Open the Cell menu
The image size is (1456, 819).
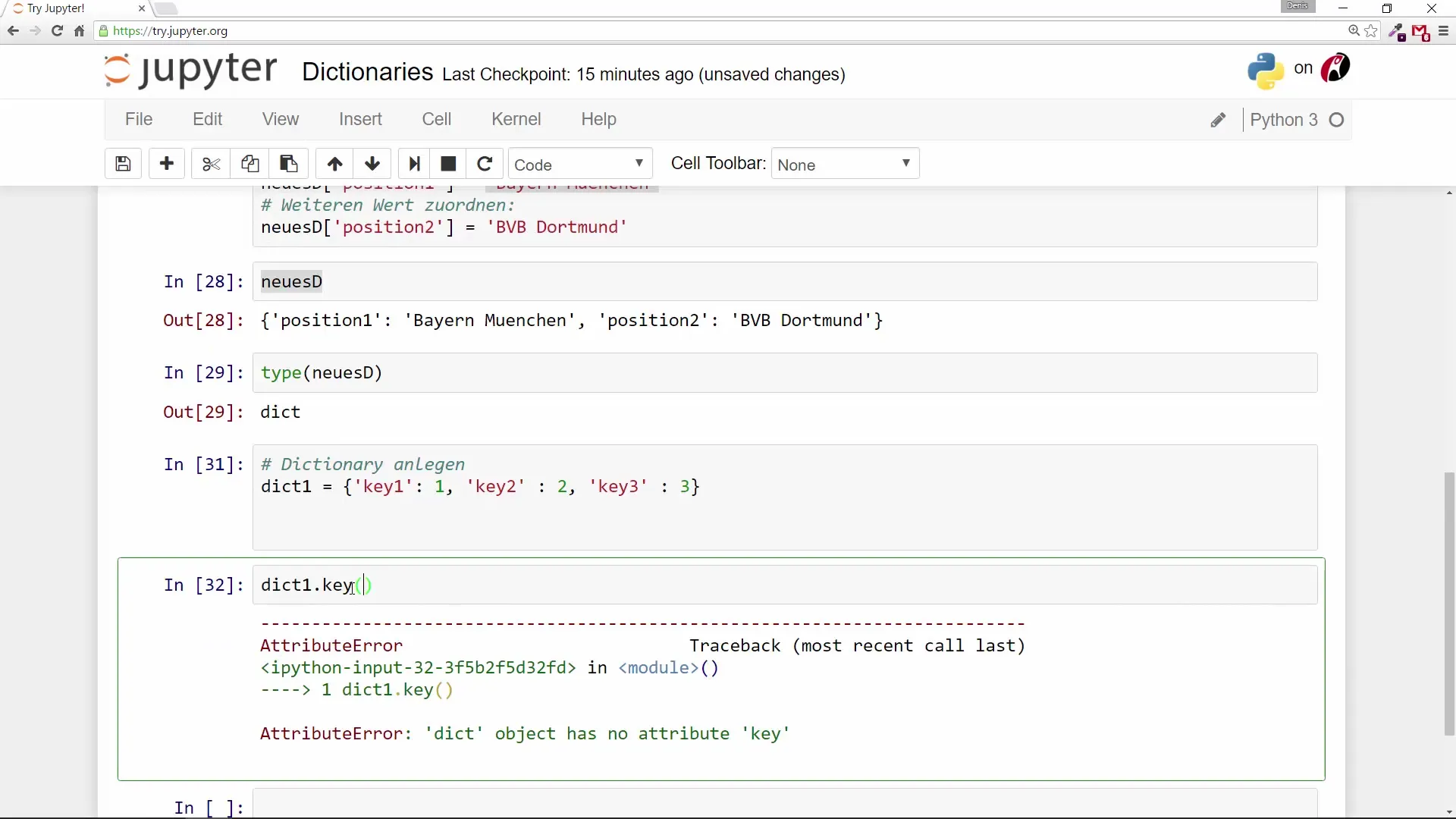437,119
